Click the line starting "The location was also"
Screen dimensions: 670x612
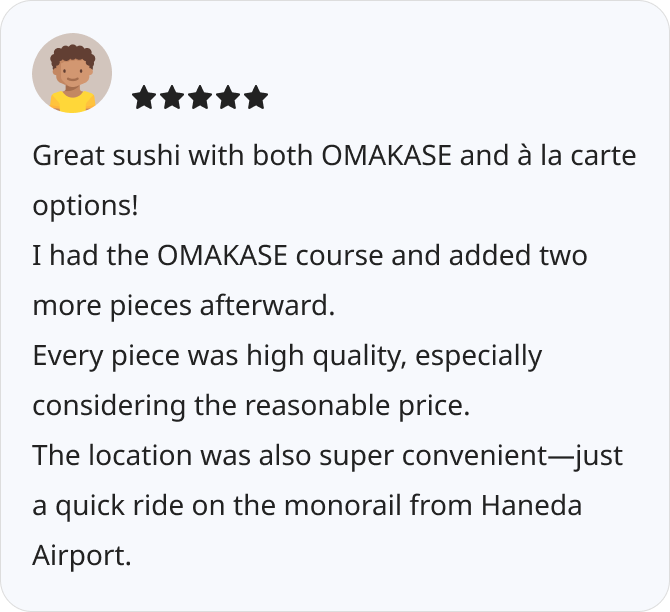(x=327, y=456)
